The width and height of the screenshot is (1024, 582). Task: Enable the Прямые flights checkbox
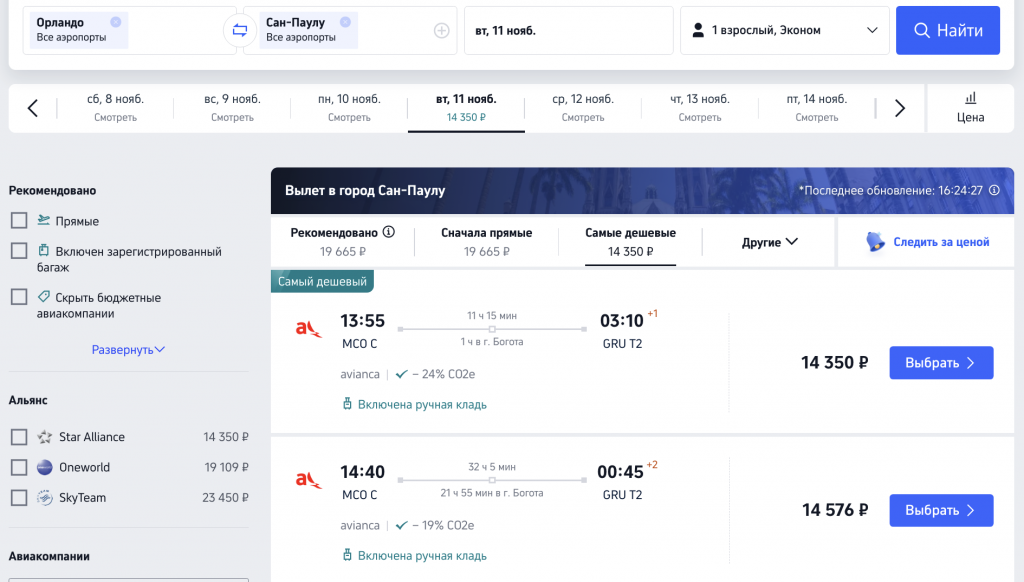pyautogui.click(x=19, y=221)
